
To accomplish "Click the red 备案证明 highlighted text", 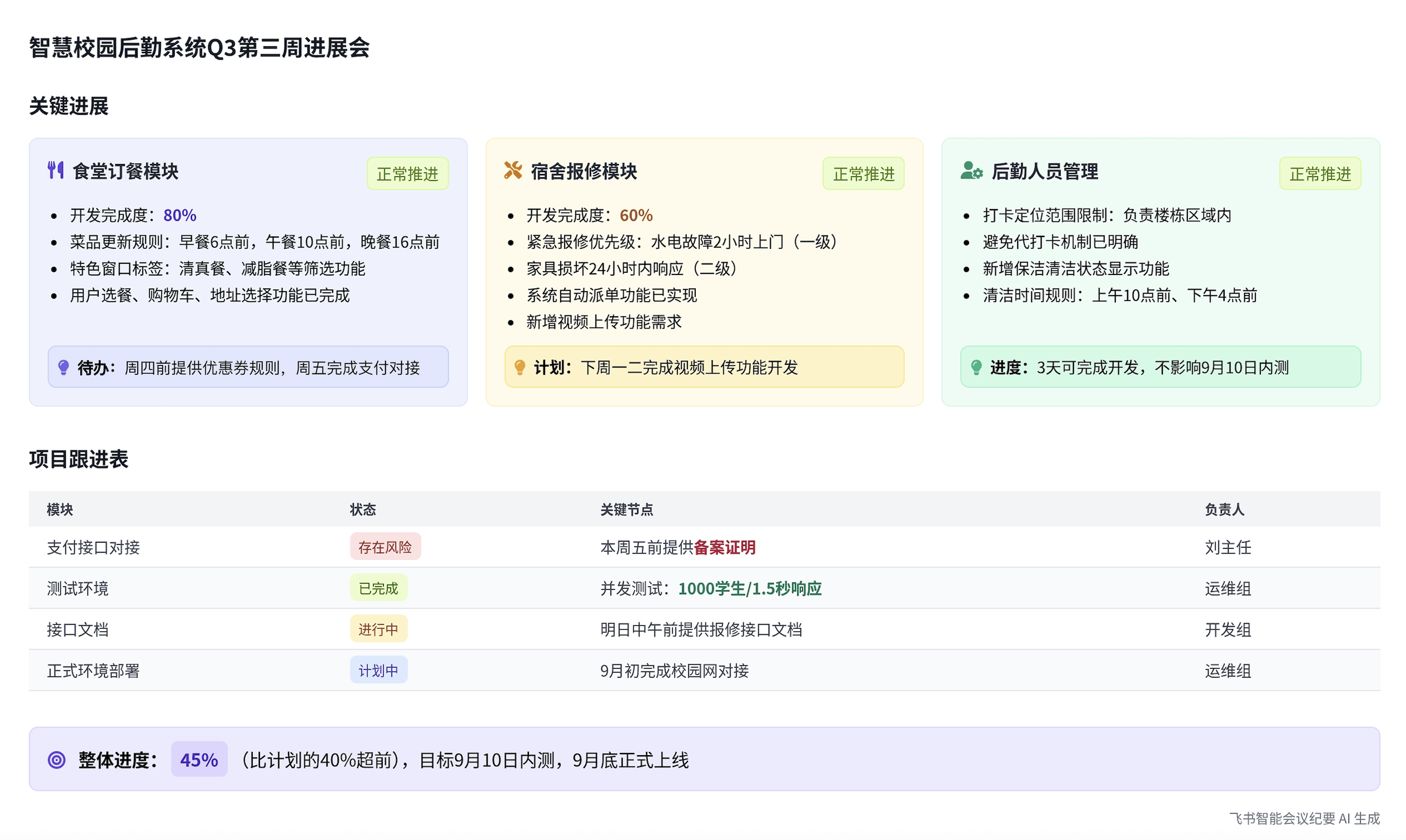I will click(725, 547).
